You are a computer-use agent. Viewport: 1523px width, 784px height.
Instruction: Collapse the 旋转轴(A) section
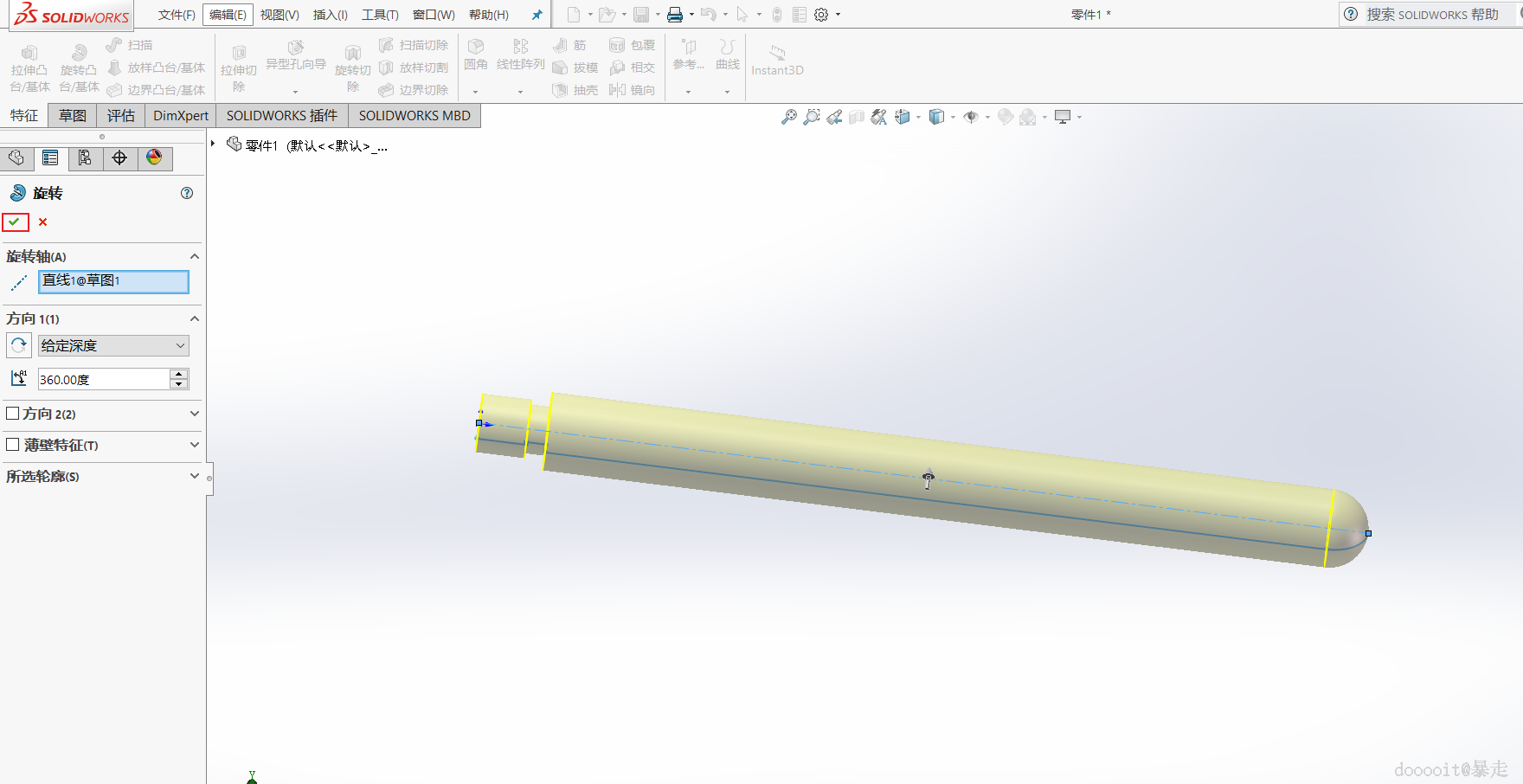point(195,256)
